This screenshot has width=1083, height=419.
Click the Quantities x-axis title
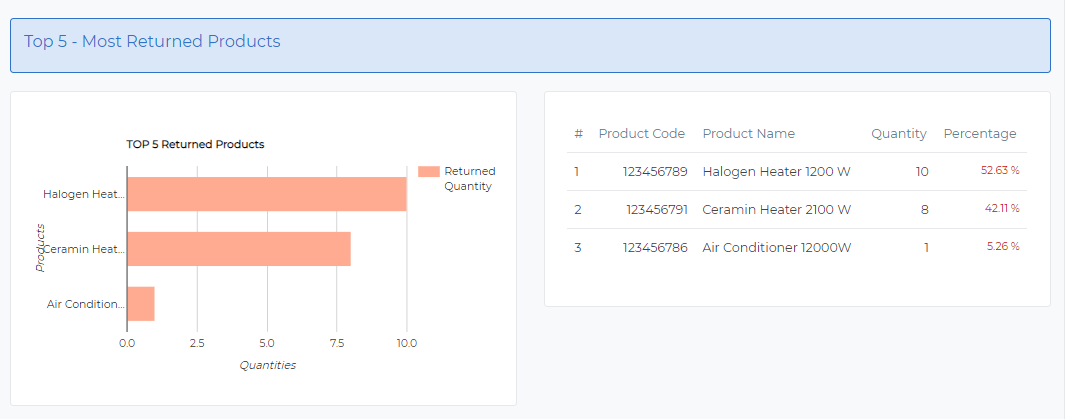[267, 366]
